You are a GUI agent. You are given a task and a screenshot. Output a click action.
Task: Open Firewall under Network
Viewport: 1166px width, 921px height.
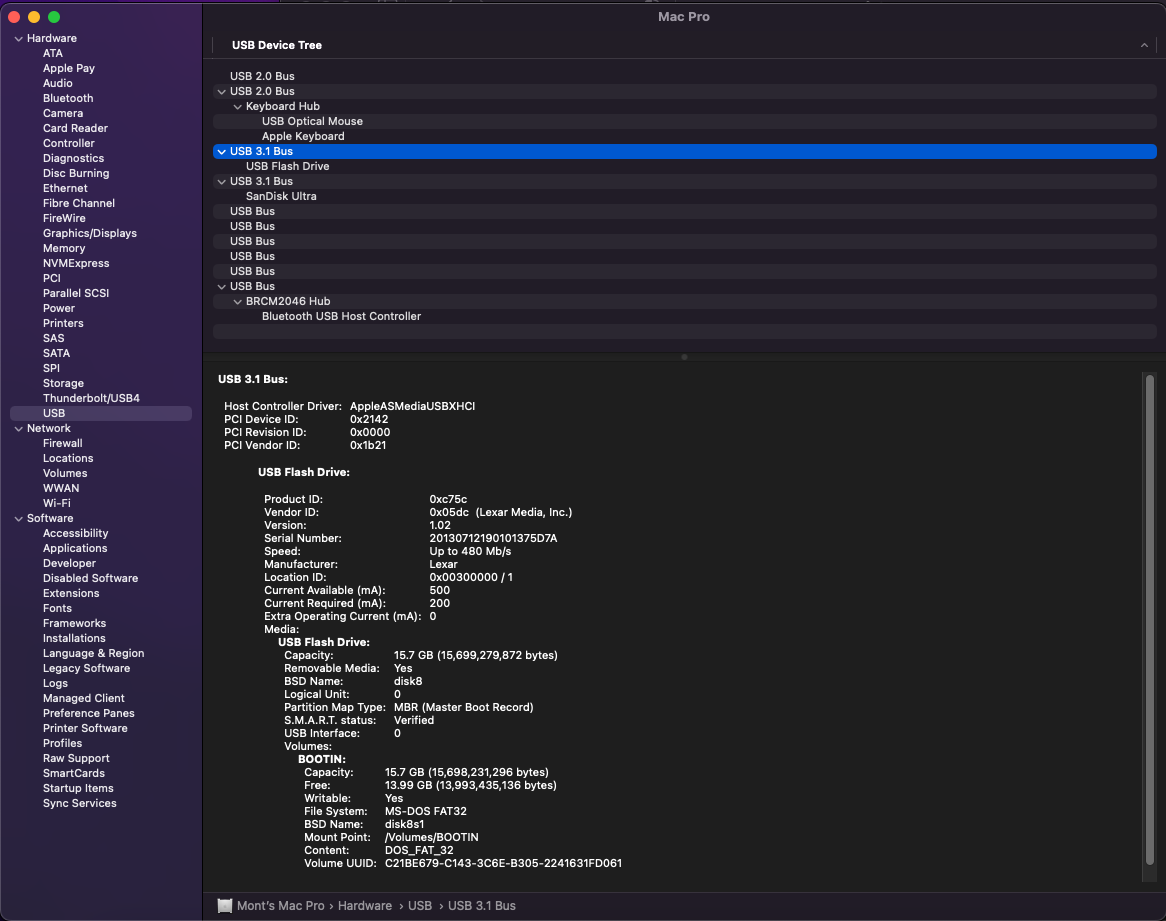tap(62, 443)
